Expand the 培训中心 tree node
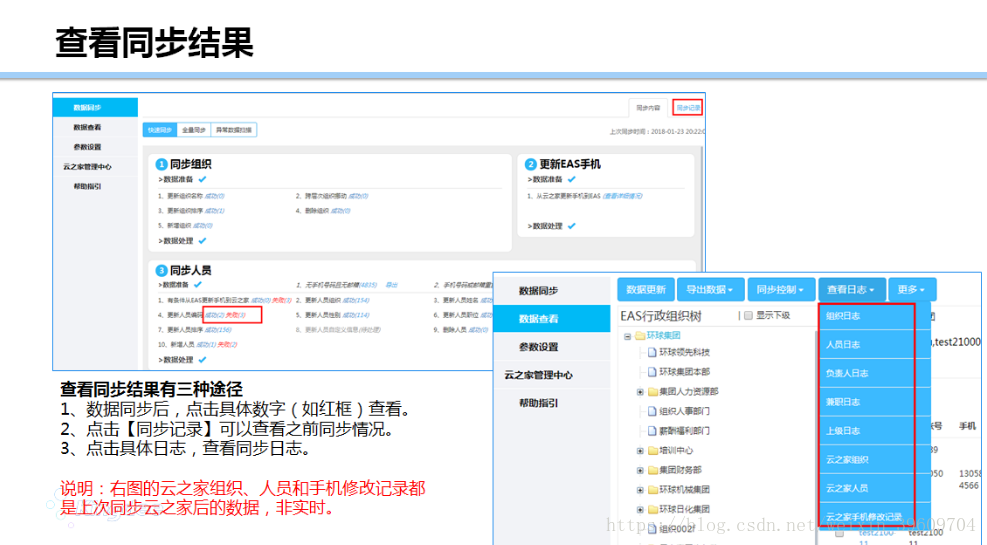 640,451
